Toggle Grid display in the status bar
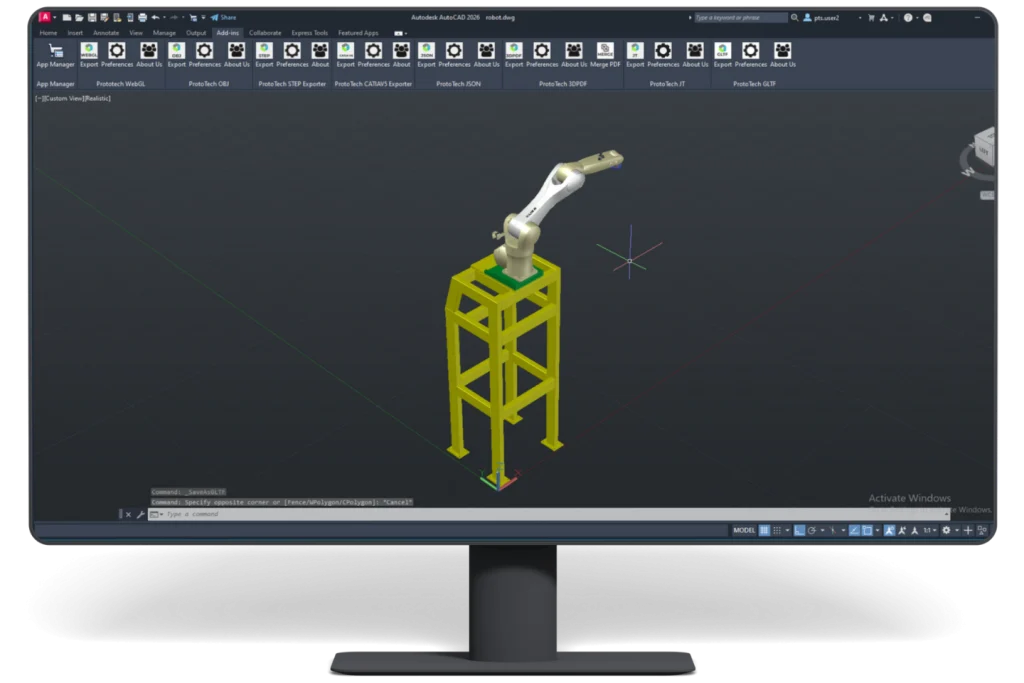The width and height of the screenshot is (1024, 683). point(764,530)
